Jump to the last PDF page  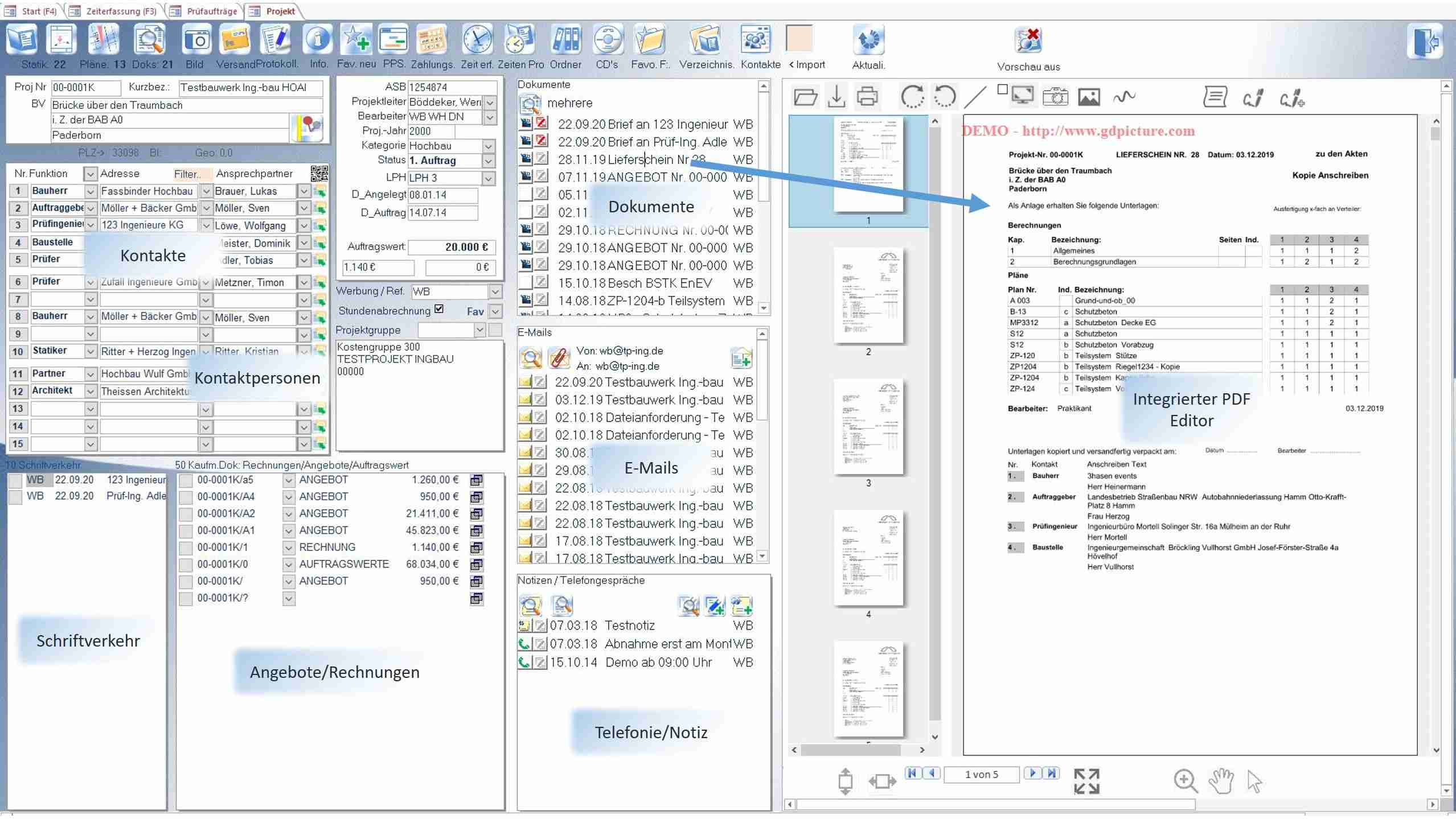point(1051,773)
